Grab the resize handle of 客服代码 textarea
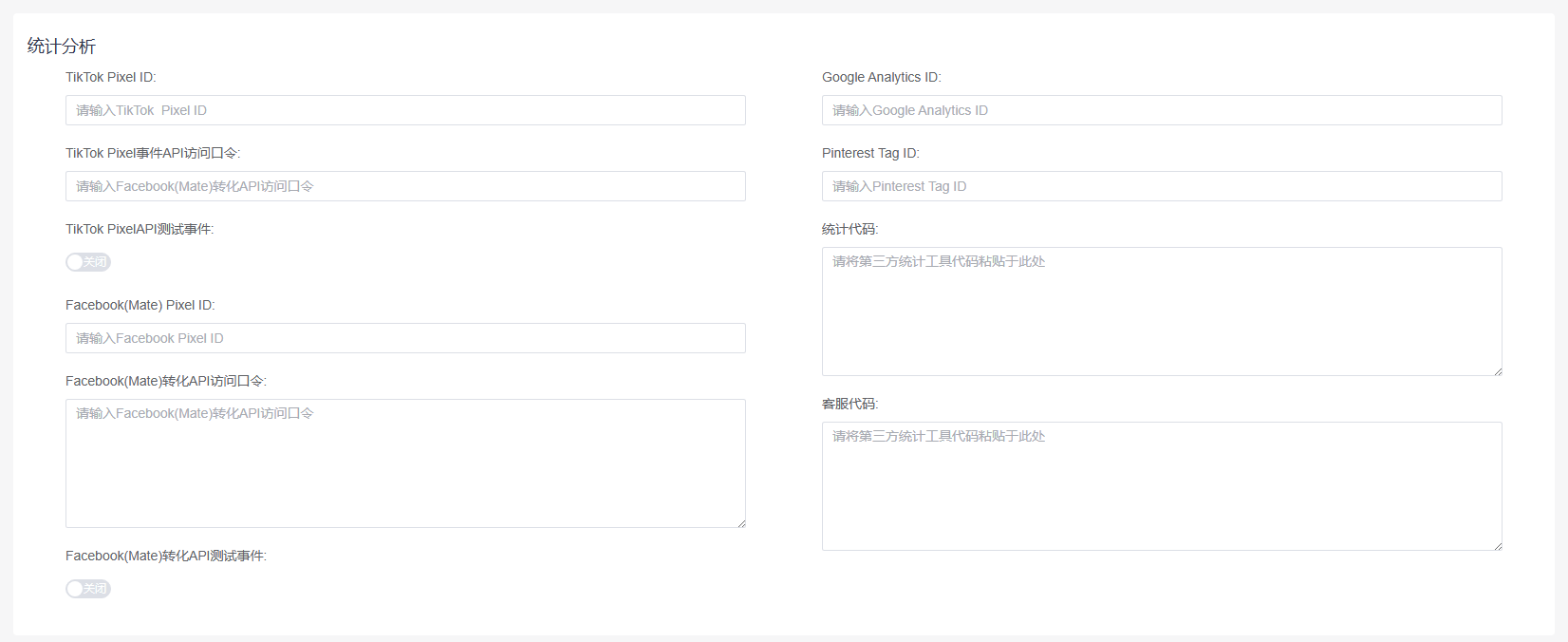 click(1498, 546)
